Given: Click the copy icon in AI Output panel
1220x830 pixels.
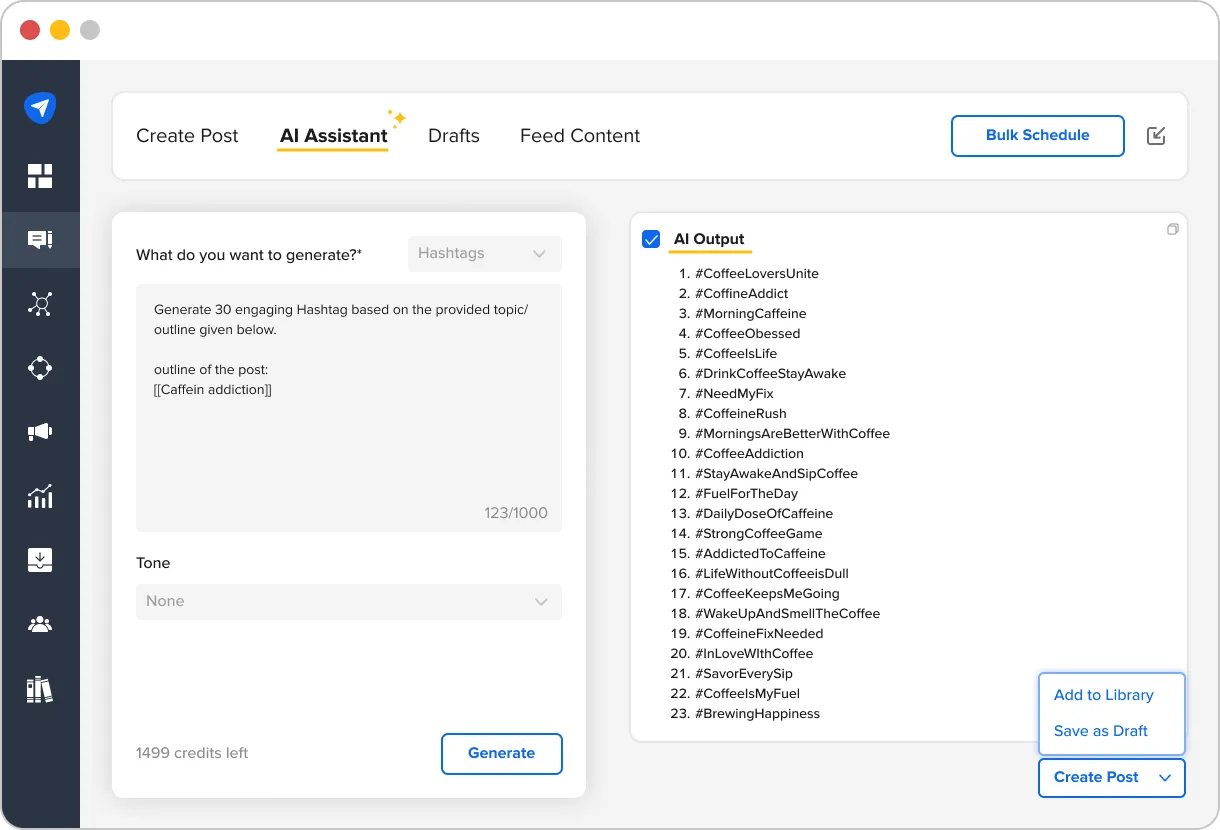Looking at the screenshot, I should tap(1173, 229).
